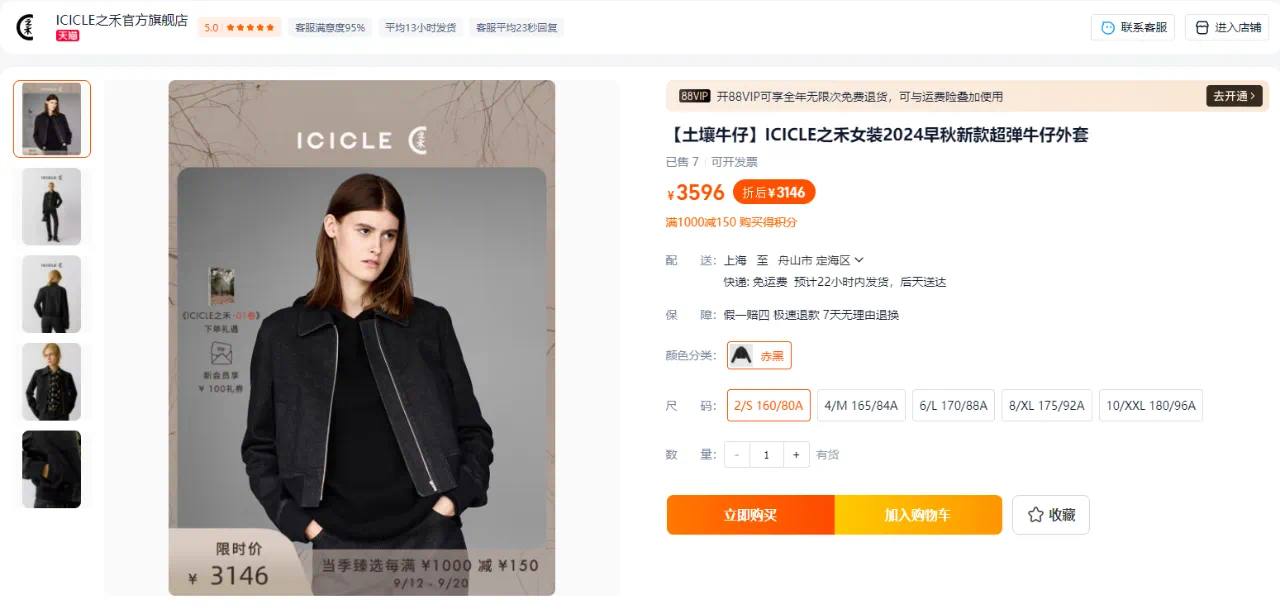
Task: Click the 天猫 Tmall badge
Action: (67, 35)
